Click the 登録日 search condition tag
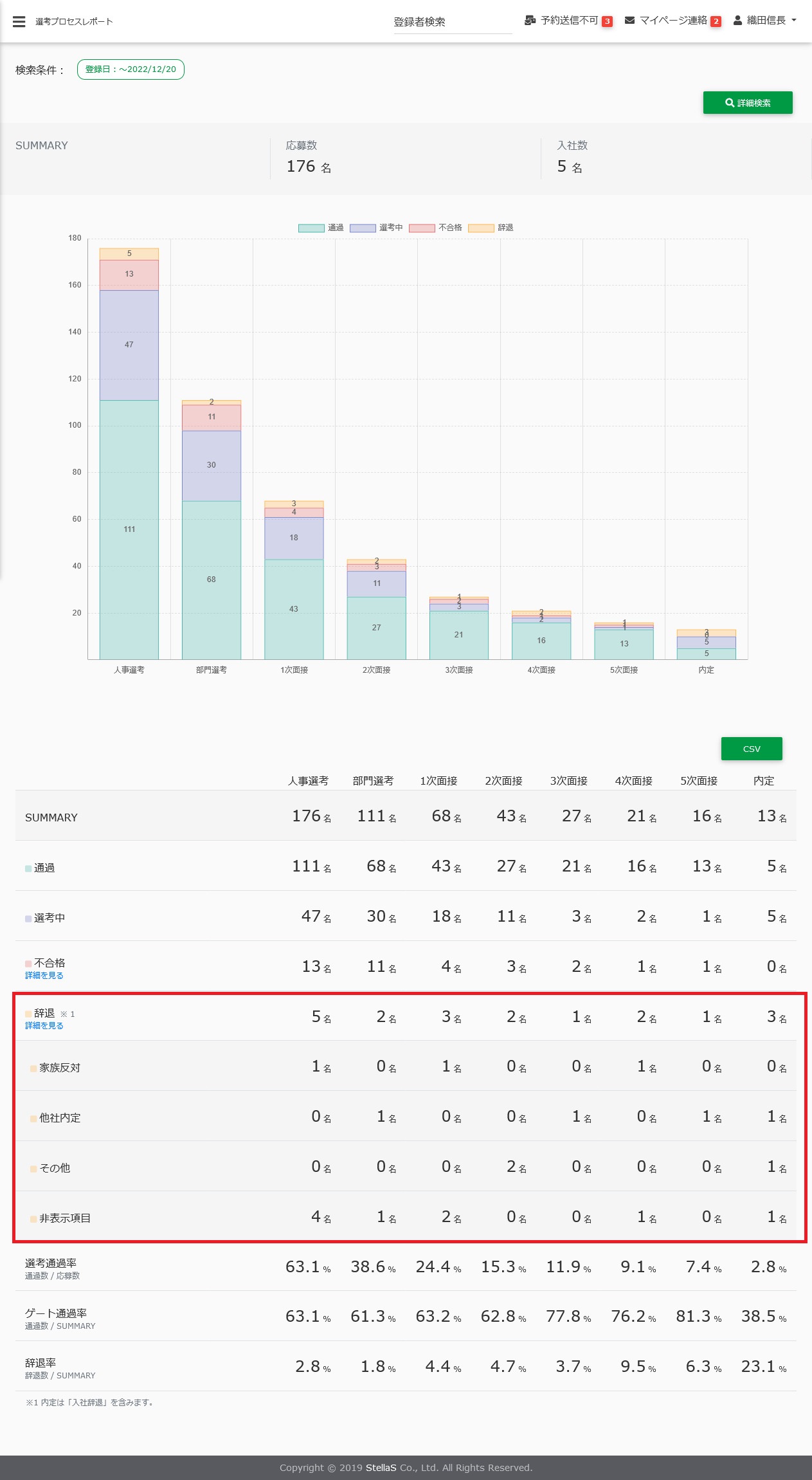Screen dimensions: 812x1480 (x=131, y=69)
